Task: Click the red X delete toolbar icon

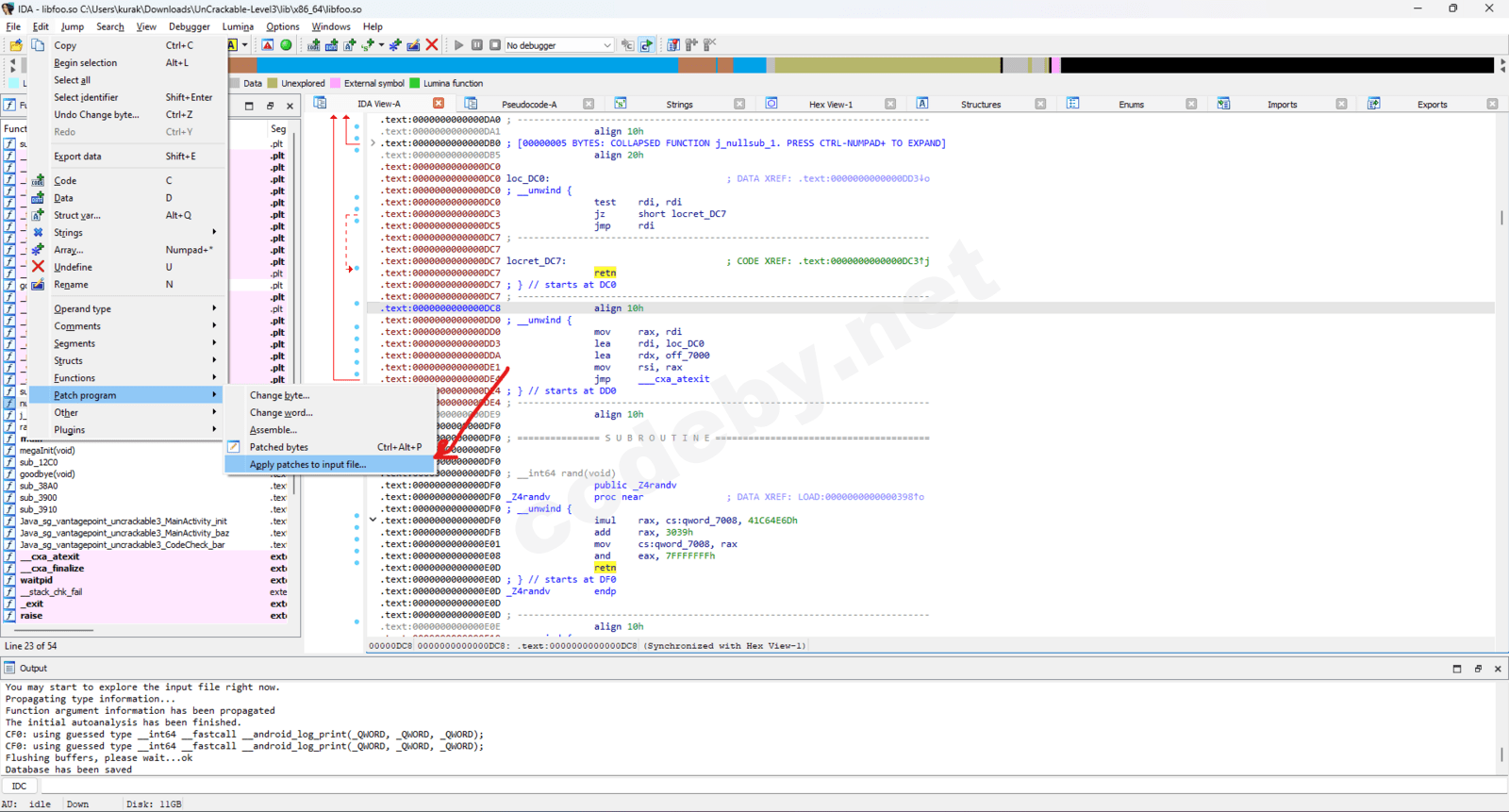Action: click(432, 45)
